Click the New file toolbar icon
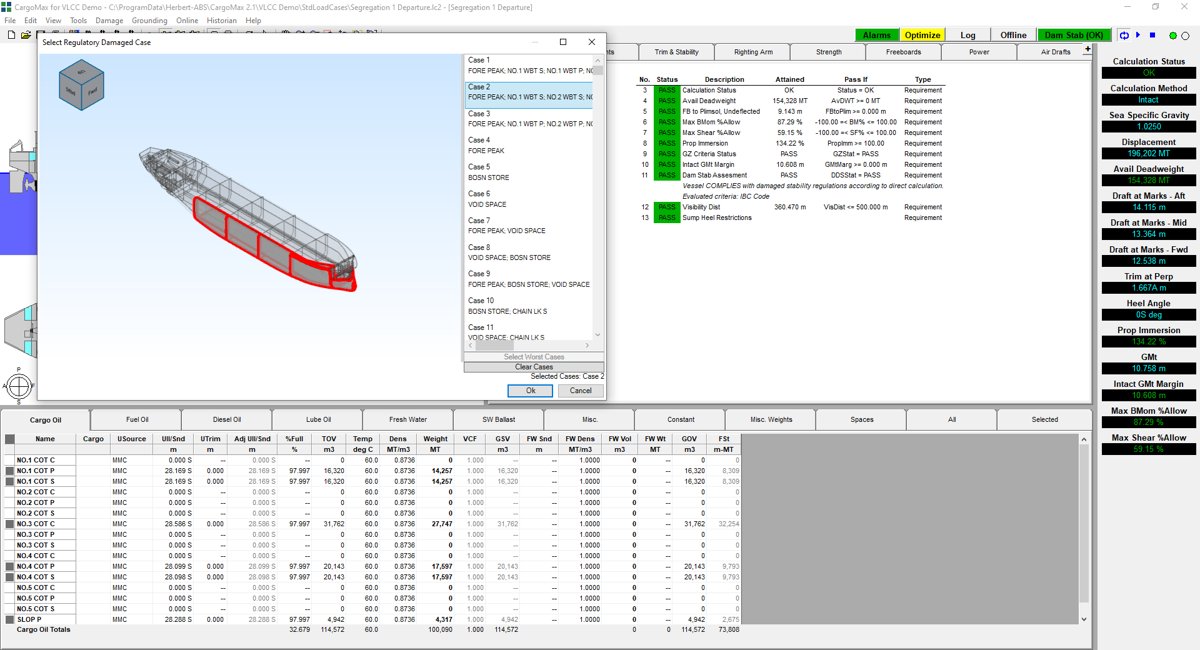Viewport: 1200px width, 650px height. pyautogui.click(x=10, y=35)
